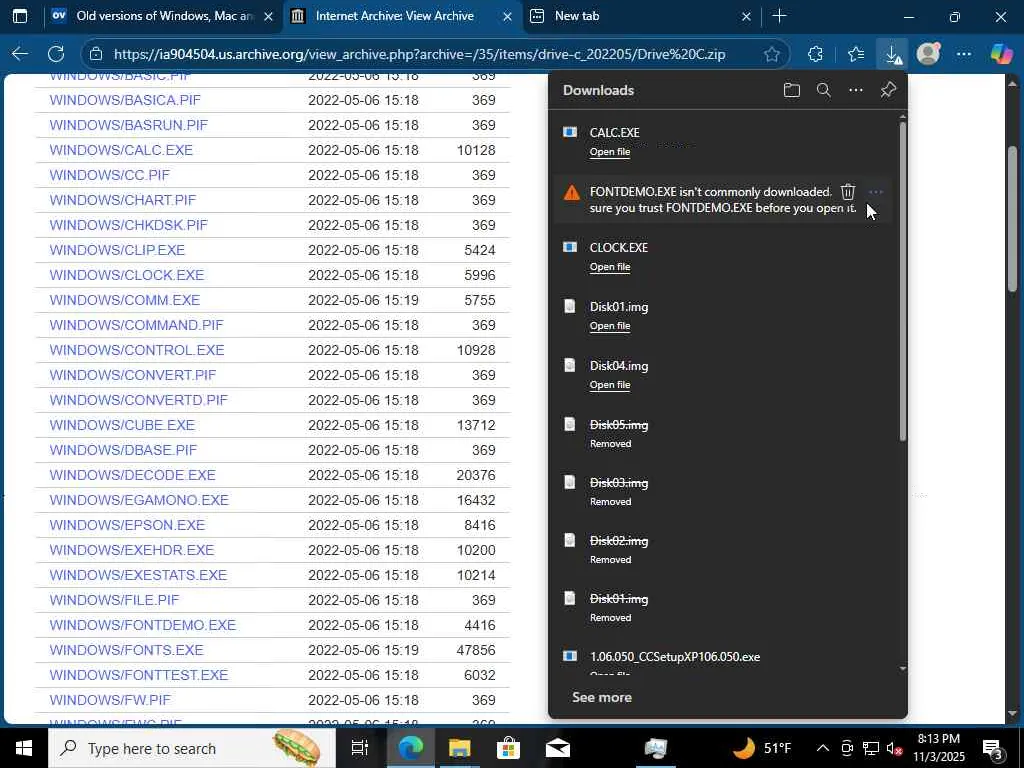View site information lock icon
The image size is (1024, 768).
tap(96, 54)
